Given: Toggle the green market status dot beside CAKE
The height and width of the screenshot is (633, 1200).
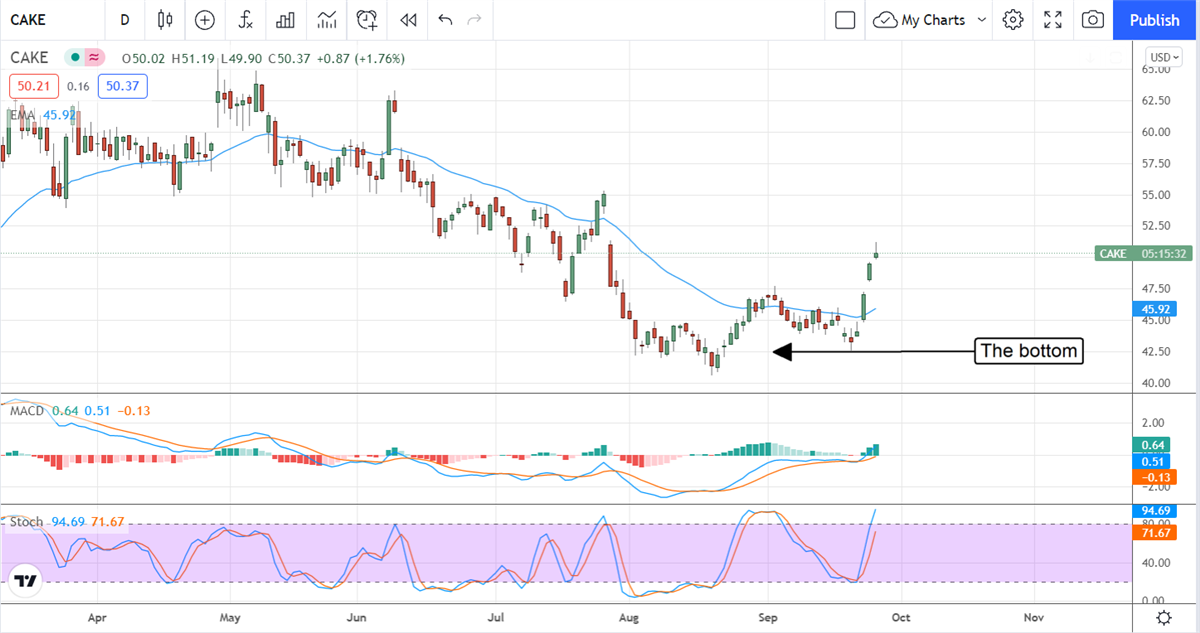Looking at the screenshot, I should (x=75, y=59).
